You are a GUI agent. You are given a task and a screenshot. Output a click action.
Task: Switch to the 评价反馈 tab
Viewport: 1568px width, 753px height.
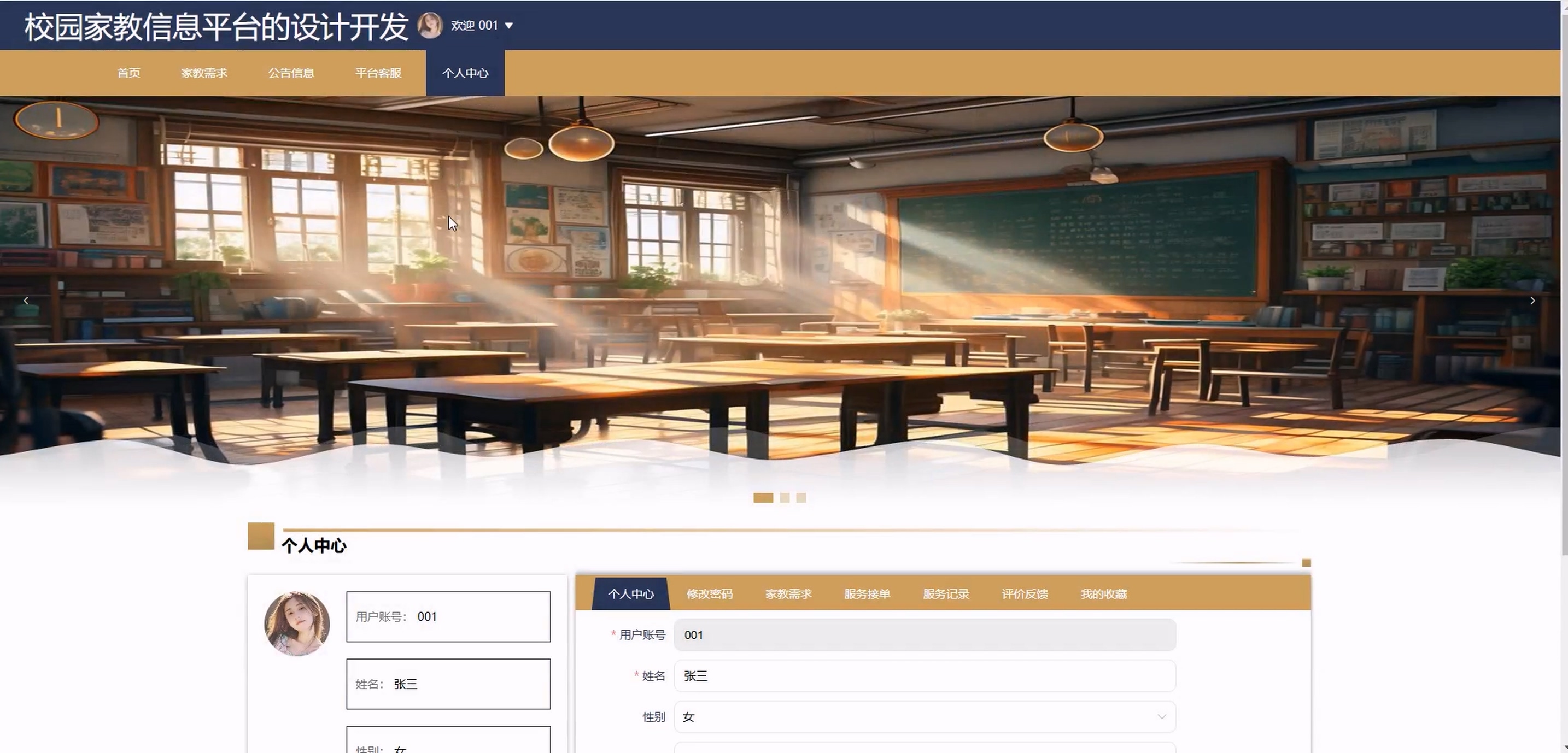1025,593
